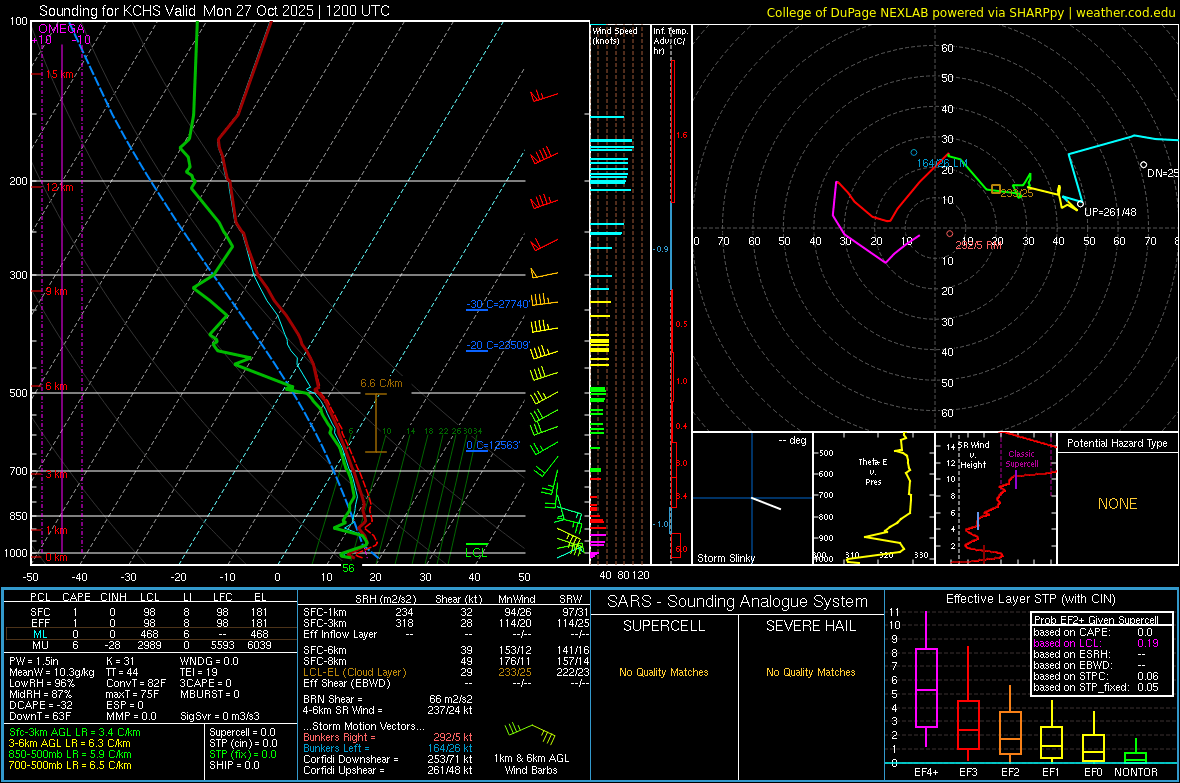Click the Potential Hazard Type heading
This screenshot has height=783, width=1180.
[x=1117, y=443]
